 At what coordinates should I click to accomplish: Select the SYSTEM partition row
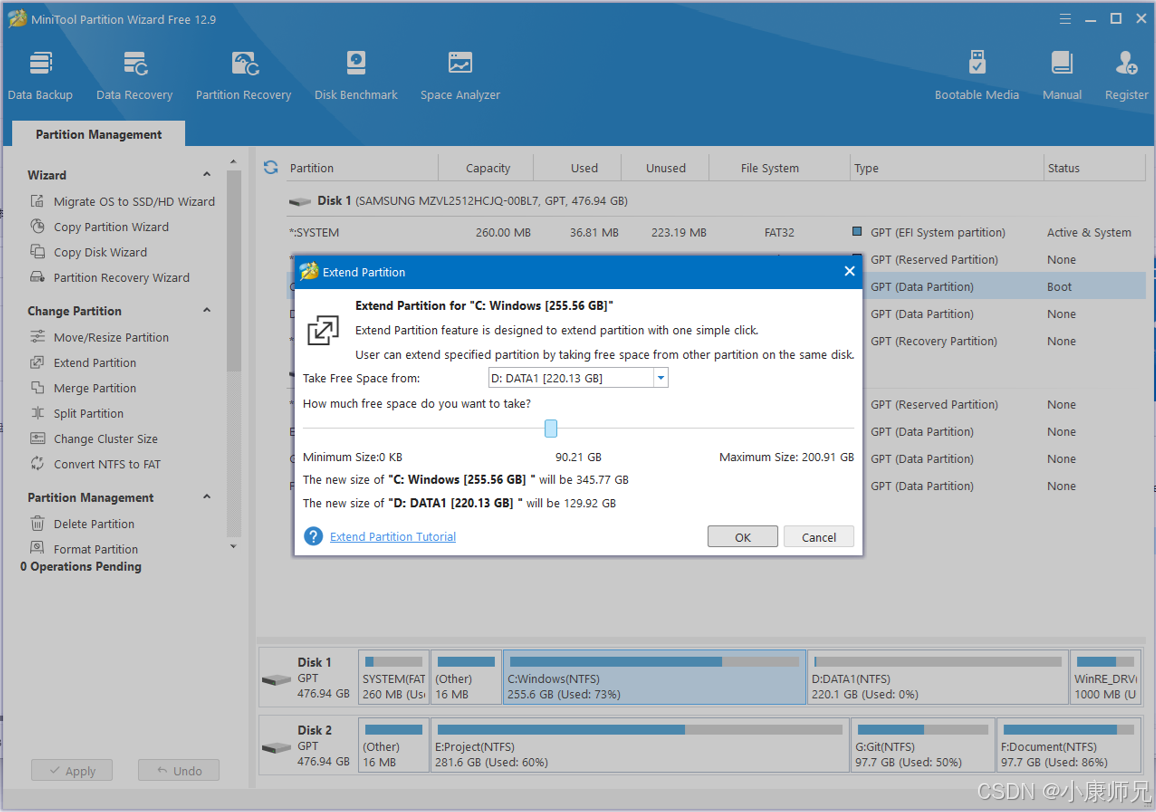coord(715,232)
